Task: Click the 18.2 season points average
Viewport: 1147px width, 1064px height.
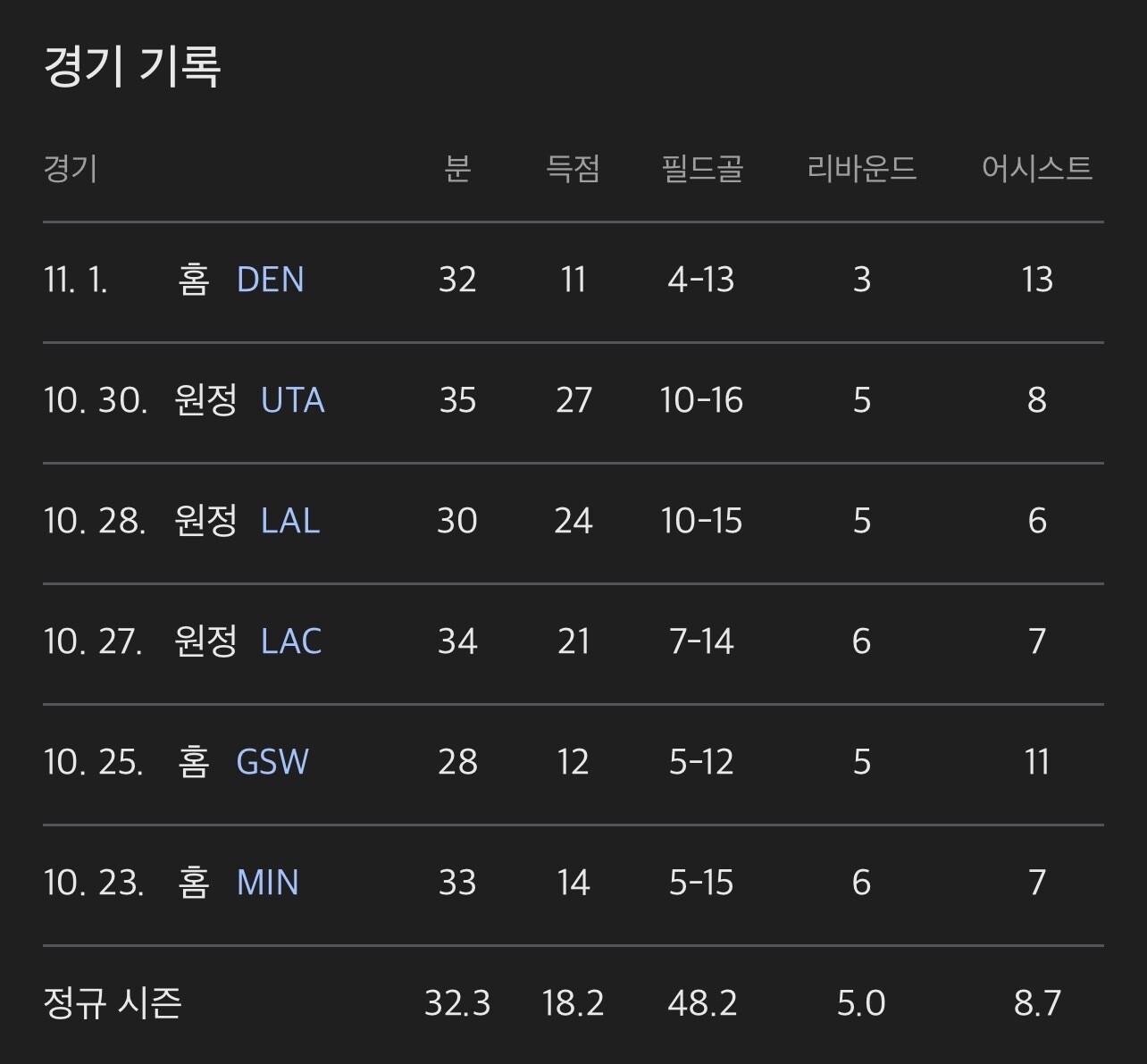Action: 573,1003
